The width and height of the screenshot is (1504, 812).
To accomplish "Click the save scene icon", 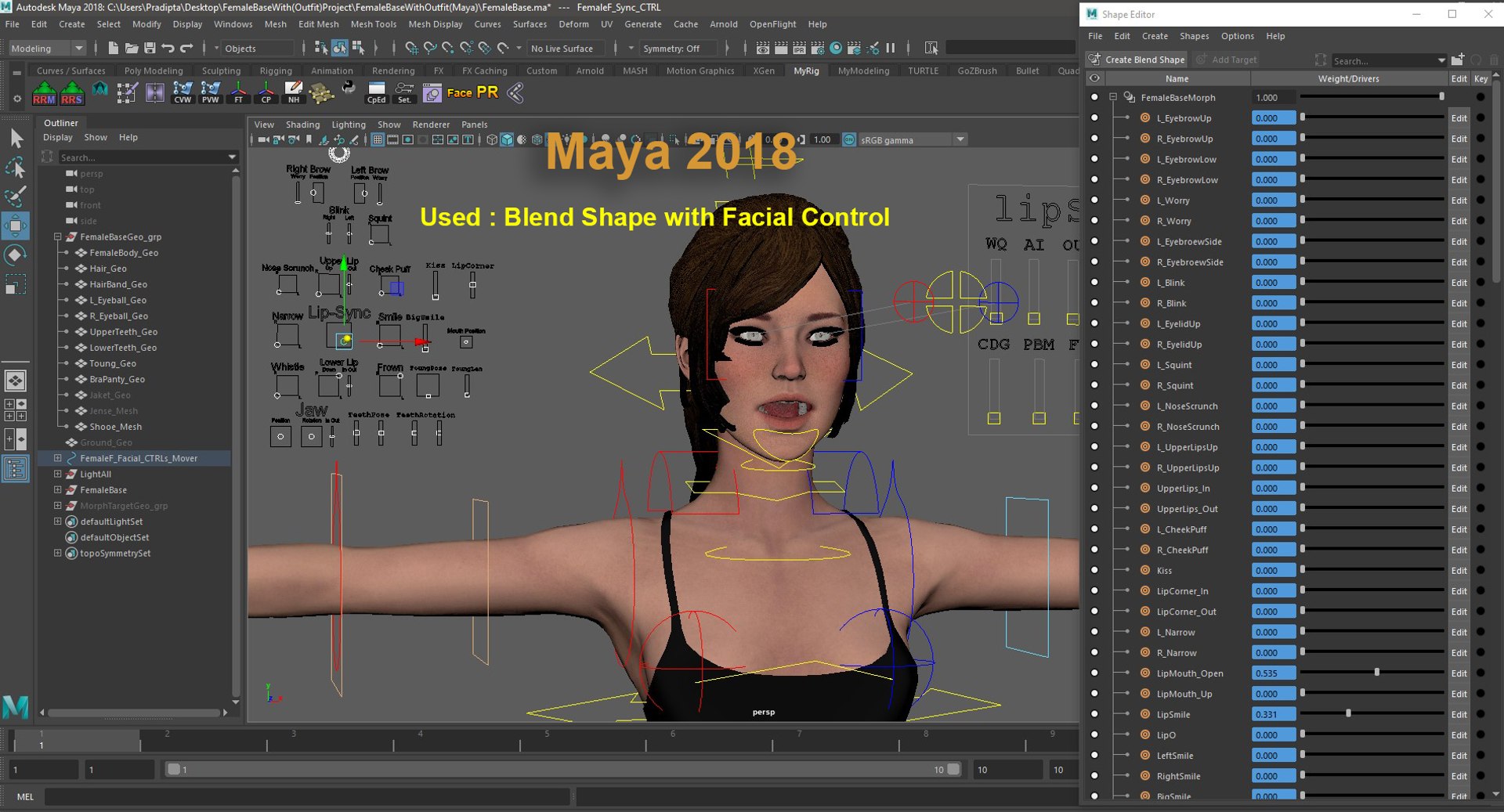I will [x=150, y=49].
